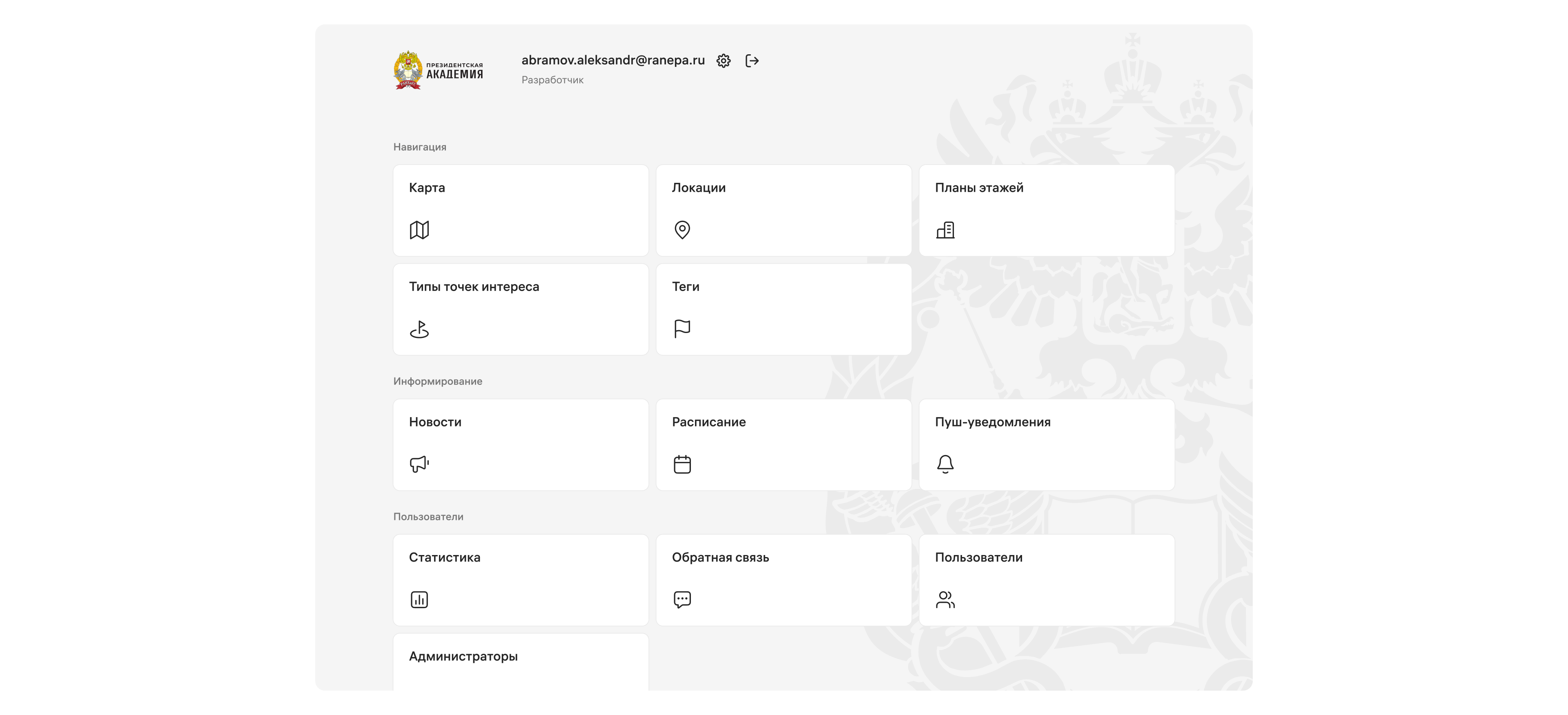Click the Президентская Академия logo
The width and height of the screenshot is (1568, 715).
pyautogui.click(x=438, y=70)
